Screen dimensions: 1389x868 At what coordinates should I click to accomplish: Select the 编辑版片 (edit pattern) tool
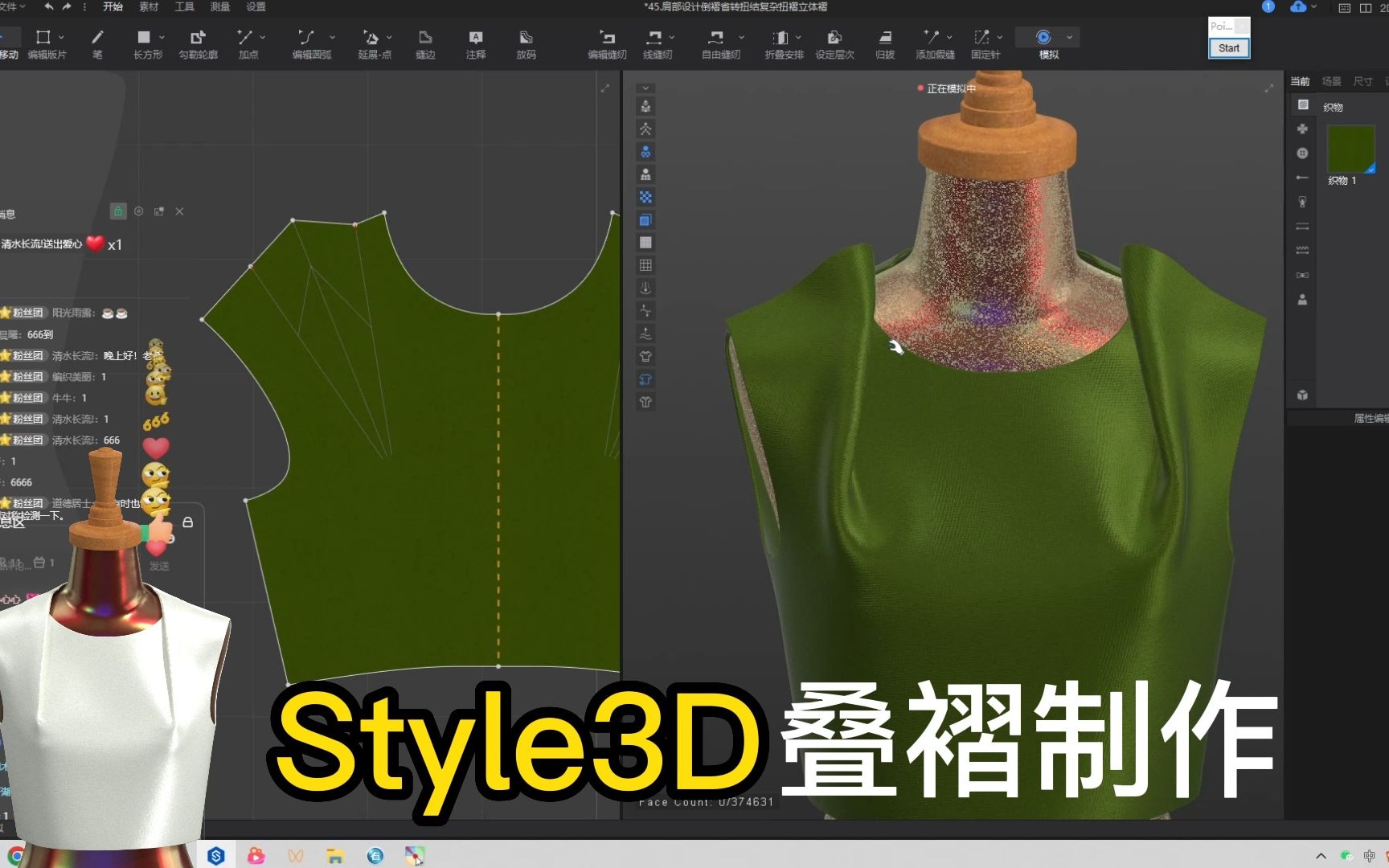point(46,44)
